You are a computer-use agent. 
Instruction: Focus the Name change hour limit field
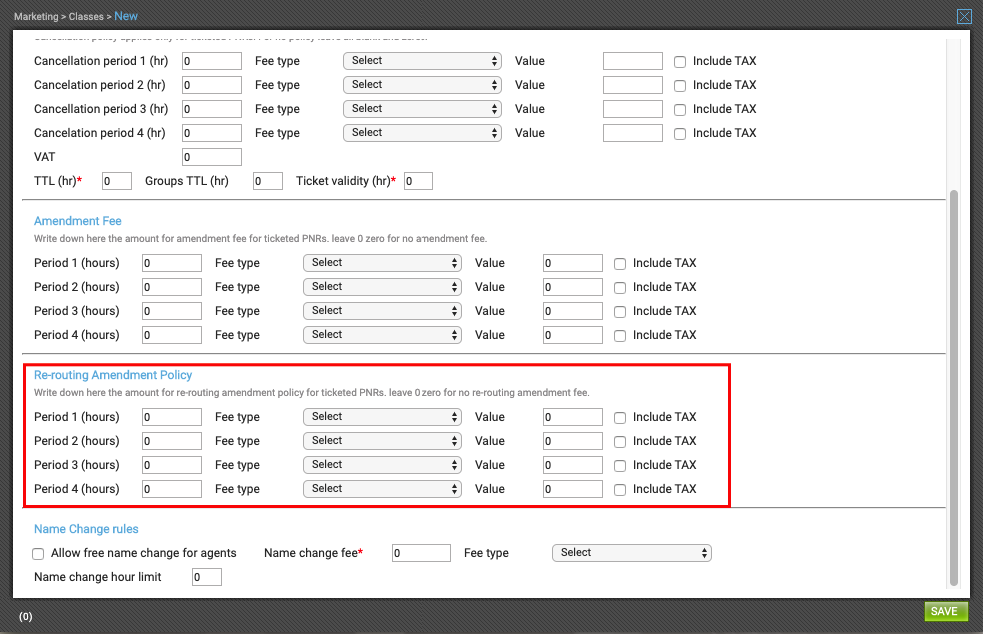point(207,577)
